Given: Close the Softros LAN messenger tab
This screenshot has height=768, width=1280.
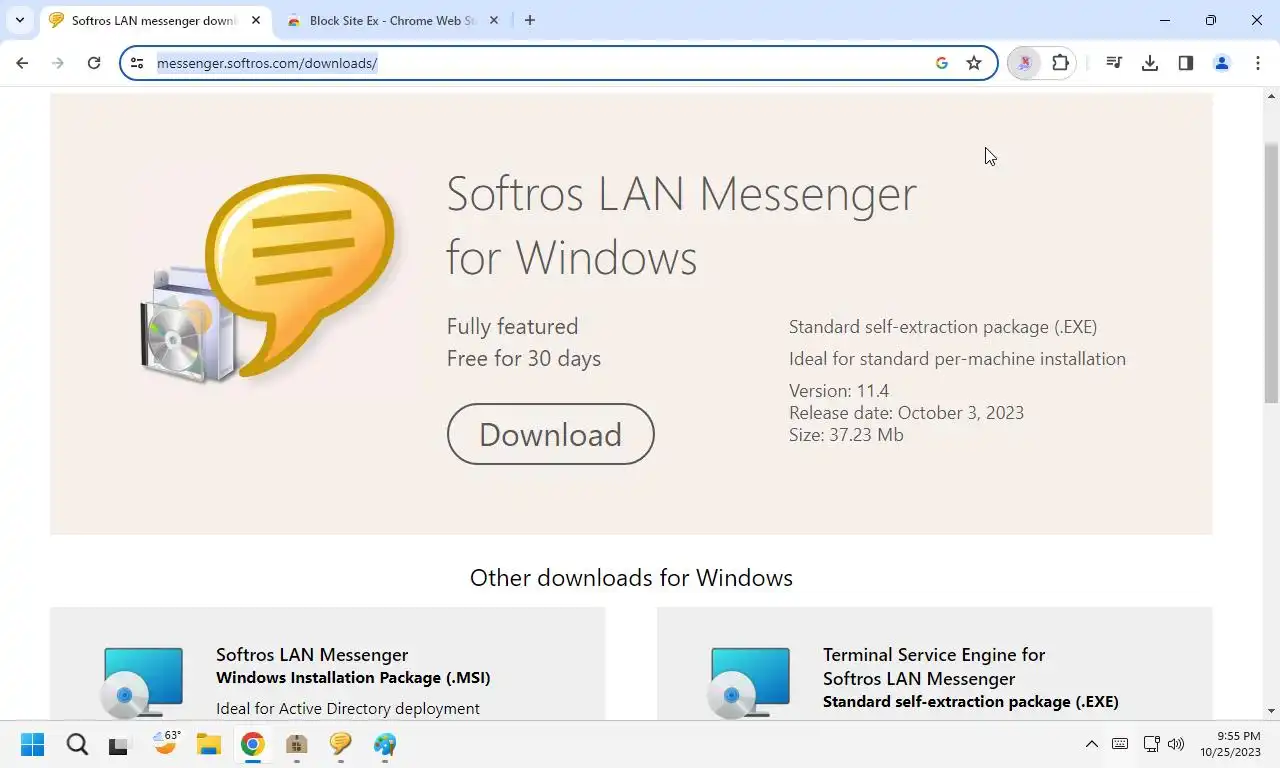Looking at the screenshot, I should tap(256, 20).
